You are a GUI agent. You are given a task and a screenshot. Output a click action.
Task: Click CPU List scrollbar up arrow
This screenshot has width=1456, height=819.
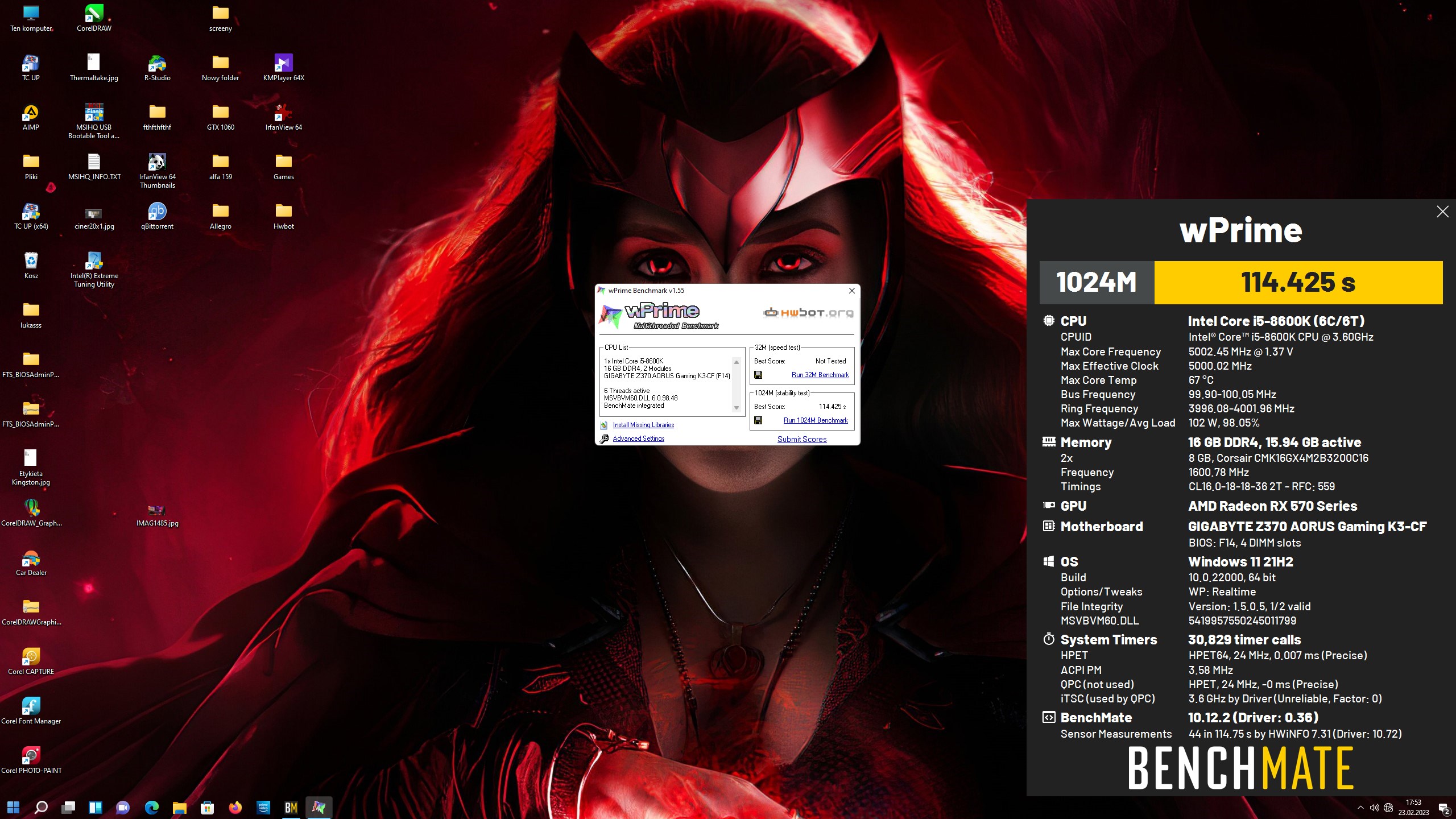[737, 362]
